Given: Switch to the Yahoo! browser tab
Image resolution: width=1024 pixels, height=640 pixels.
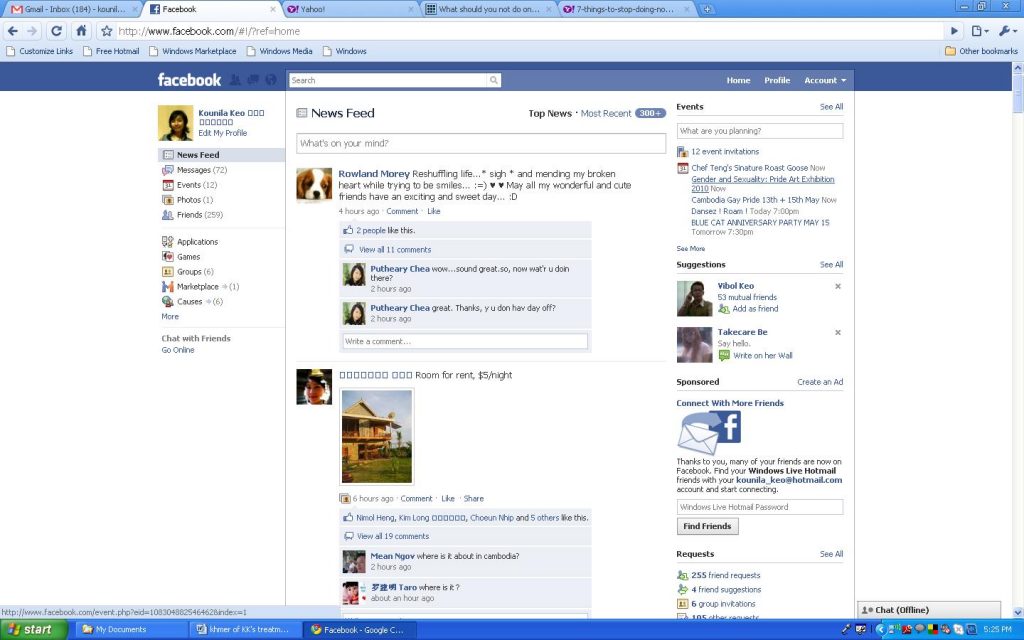Looking at the screenshot, I should pos(349,9).
